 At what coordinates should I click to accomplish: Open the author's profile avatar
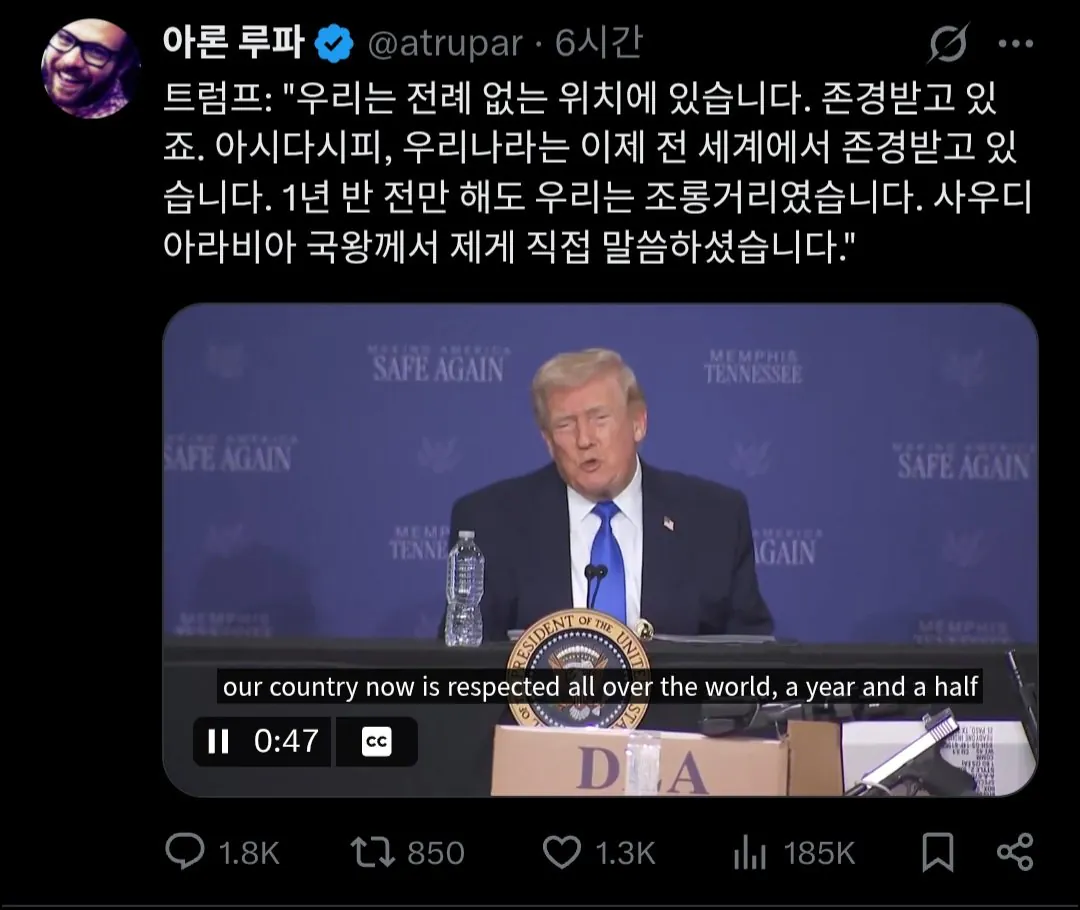point(91,69)
